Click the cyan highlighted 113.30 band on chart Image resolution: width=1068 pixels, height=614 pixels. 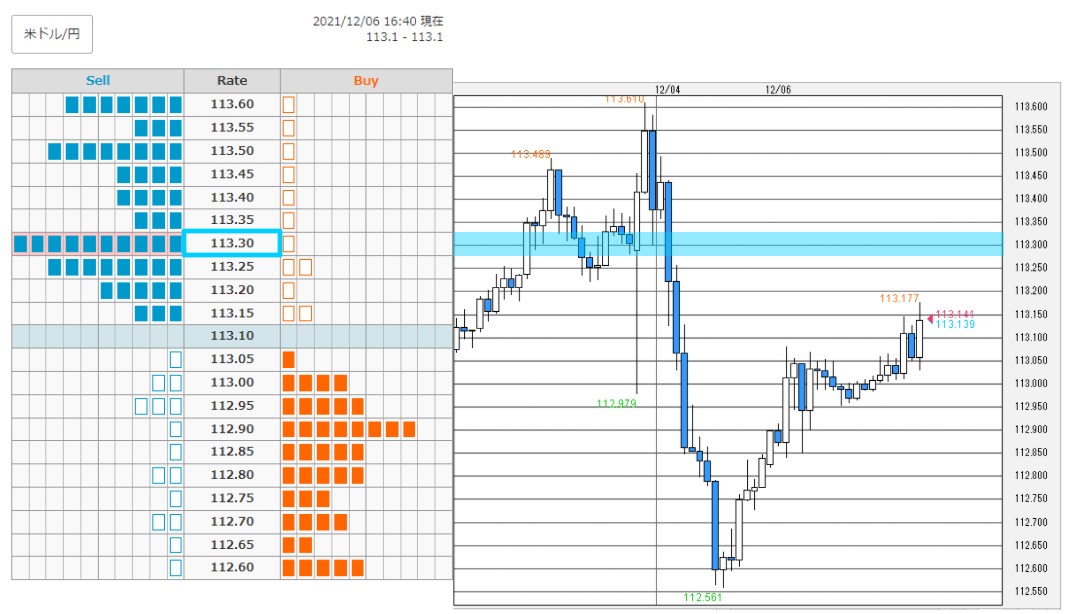pyautogui.click(x=728, y=244)
